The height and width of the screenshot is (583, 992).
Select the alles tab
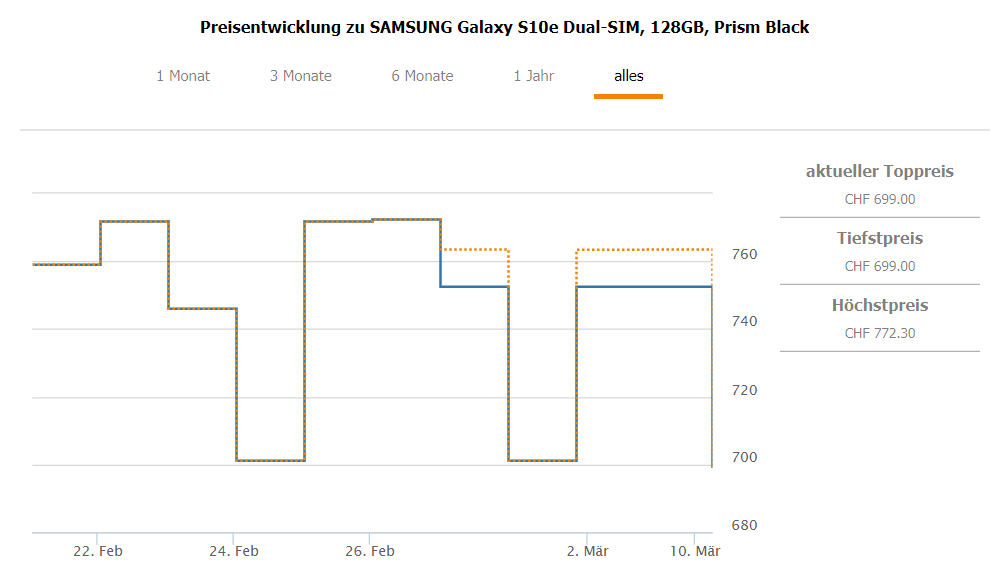coord(628,76)
